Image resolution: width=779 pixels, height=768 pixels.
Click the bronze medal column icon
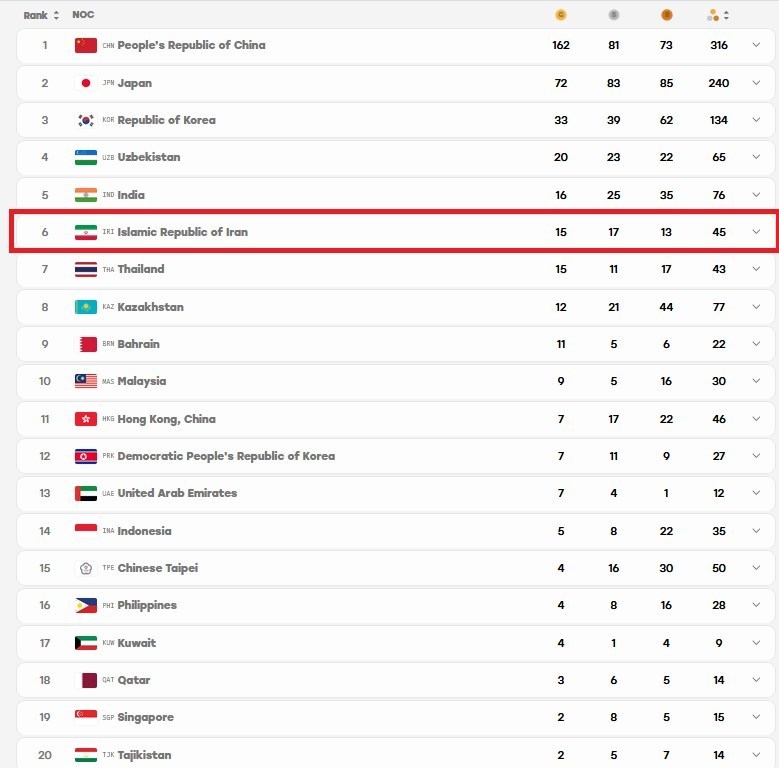coord(666,15)
